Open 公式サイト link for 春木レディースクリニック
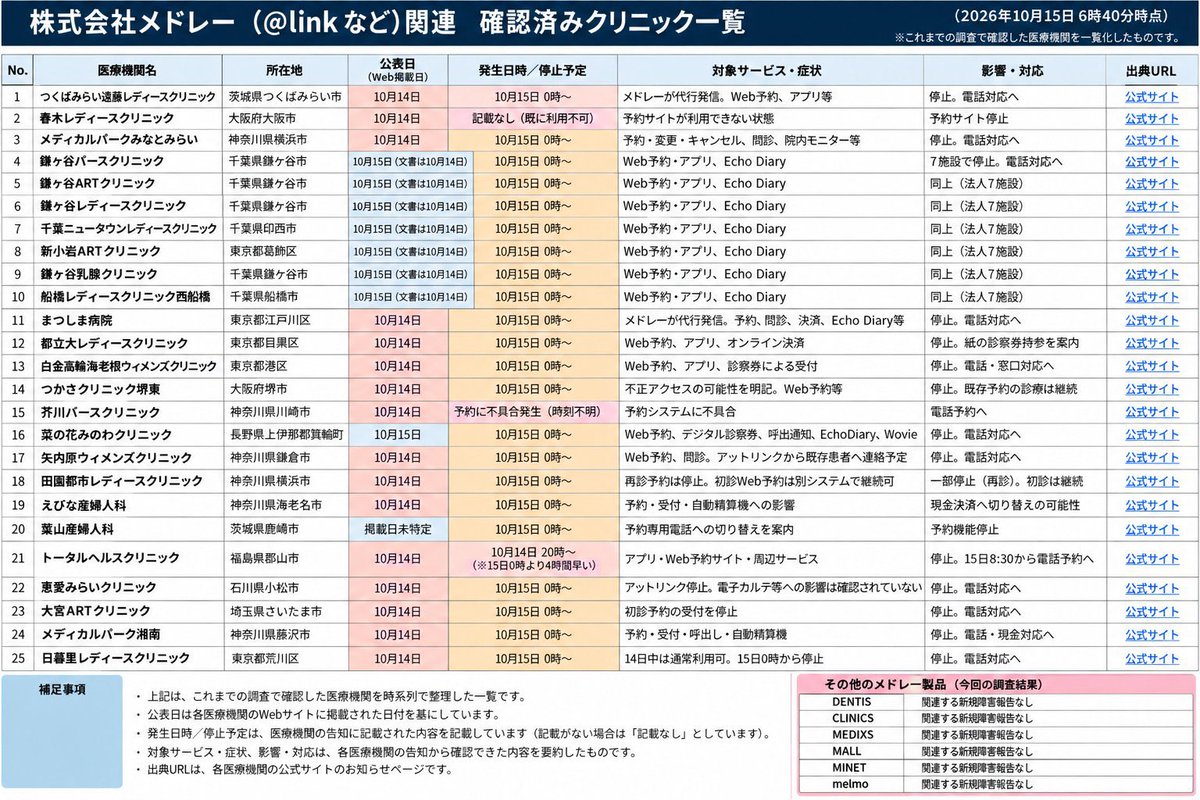 pyautogui.click(x=1151, y=118)
